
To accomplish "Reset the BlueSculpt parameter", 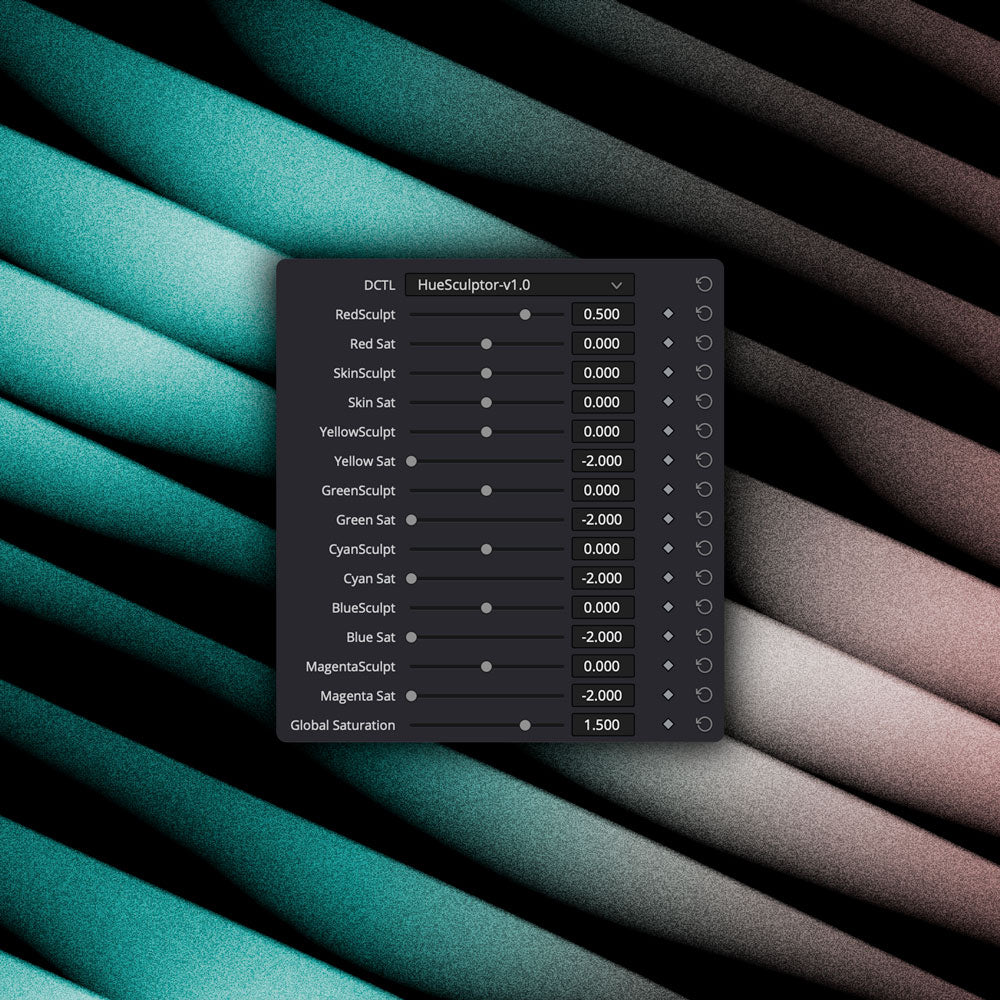I will tap(703, 607).
